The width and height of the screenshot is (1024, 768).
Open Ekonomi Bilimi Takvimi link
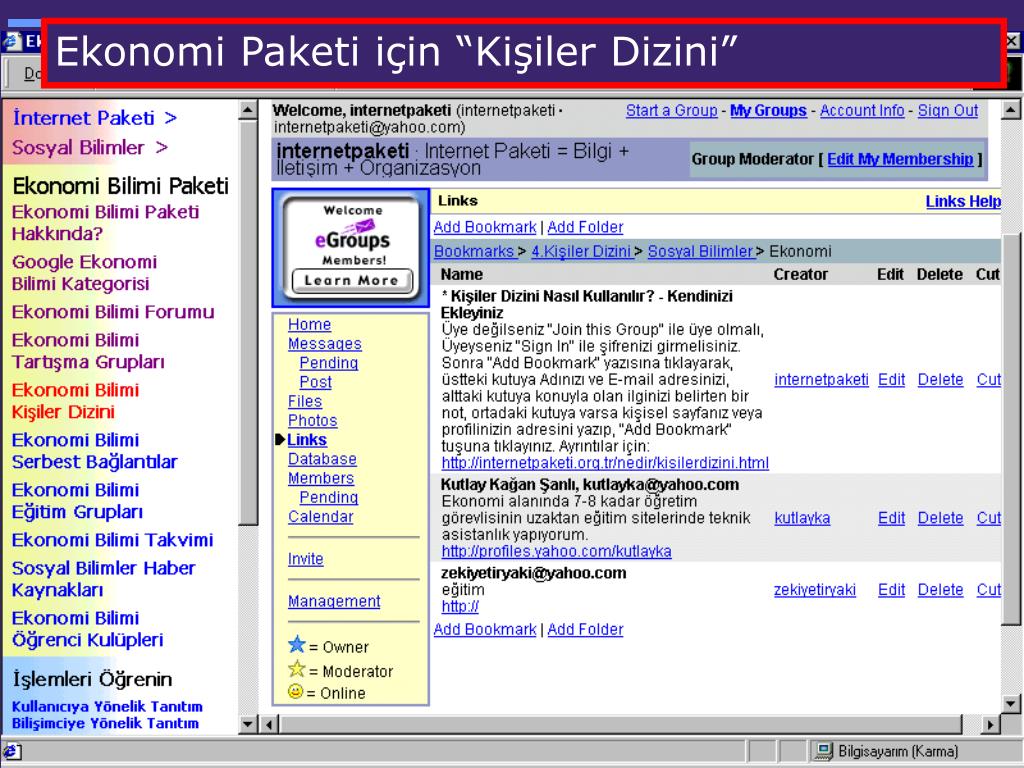112,540
